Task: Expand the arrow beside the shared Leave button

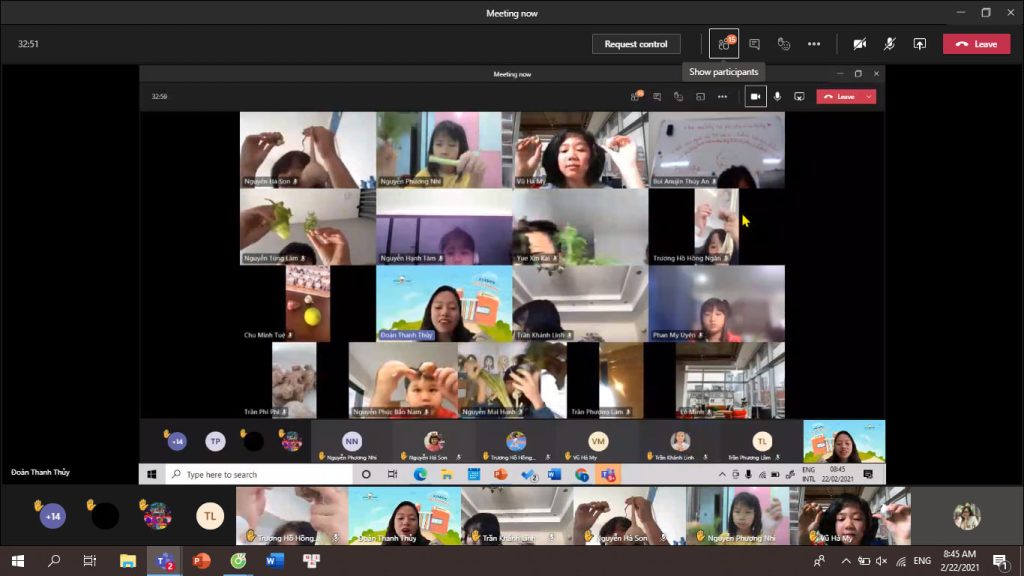Action: [869, 97]
